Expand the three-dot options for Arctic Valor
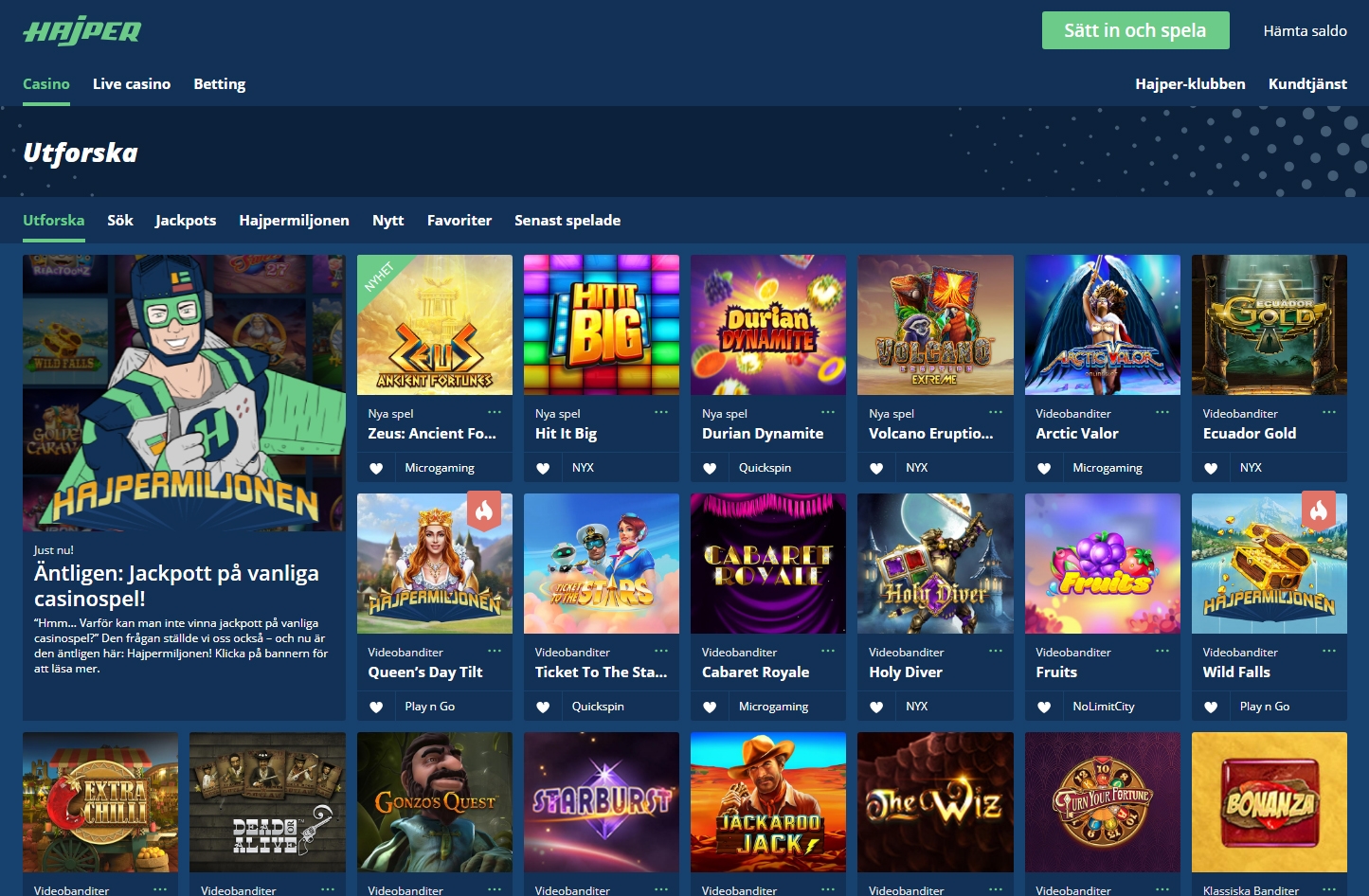 (x=1162, y=412)
